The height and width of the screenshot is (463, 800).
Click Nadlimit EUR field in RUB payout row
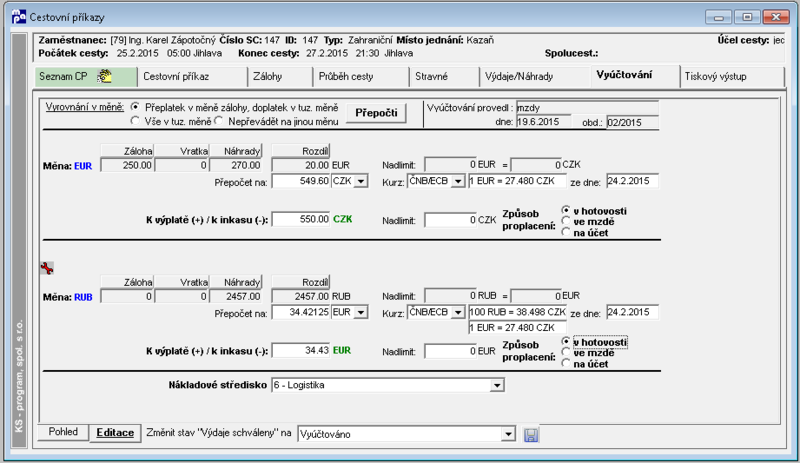(x=451, y=351)
